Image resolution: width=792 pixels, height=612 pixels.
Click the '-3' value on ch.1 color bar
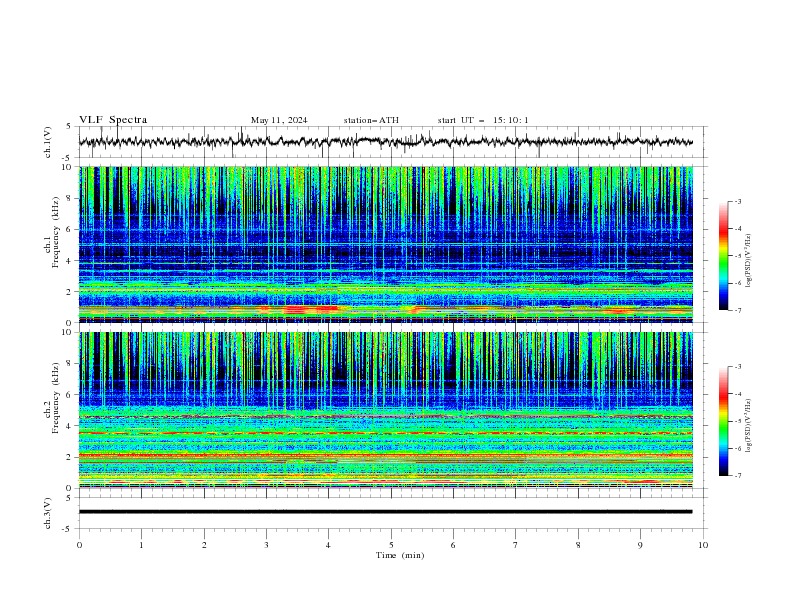tap(737, 201)
